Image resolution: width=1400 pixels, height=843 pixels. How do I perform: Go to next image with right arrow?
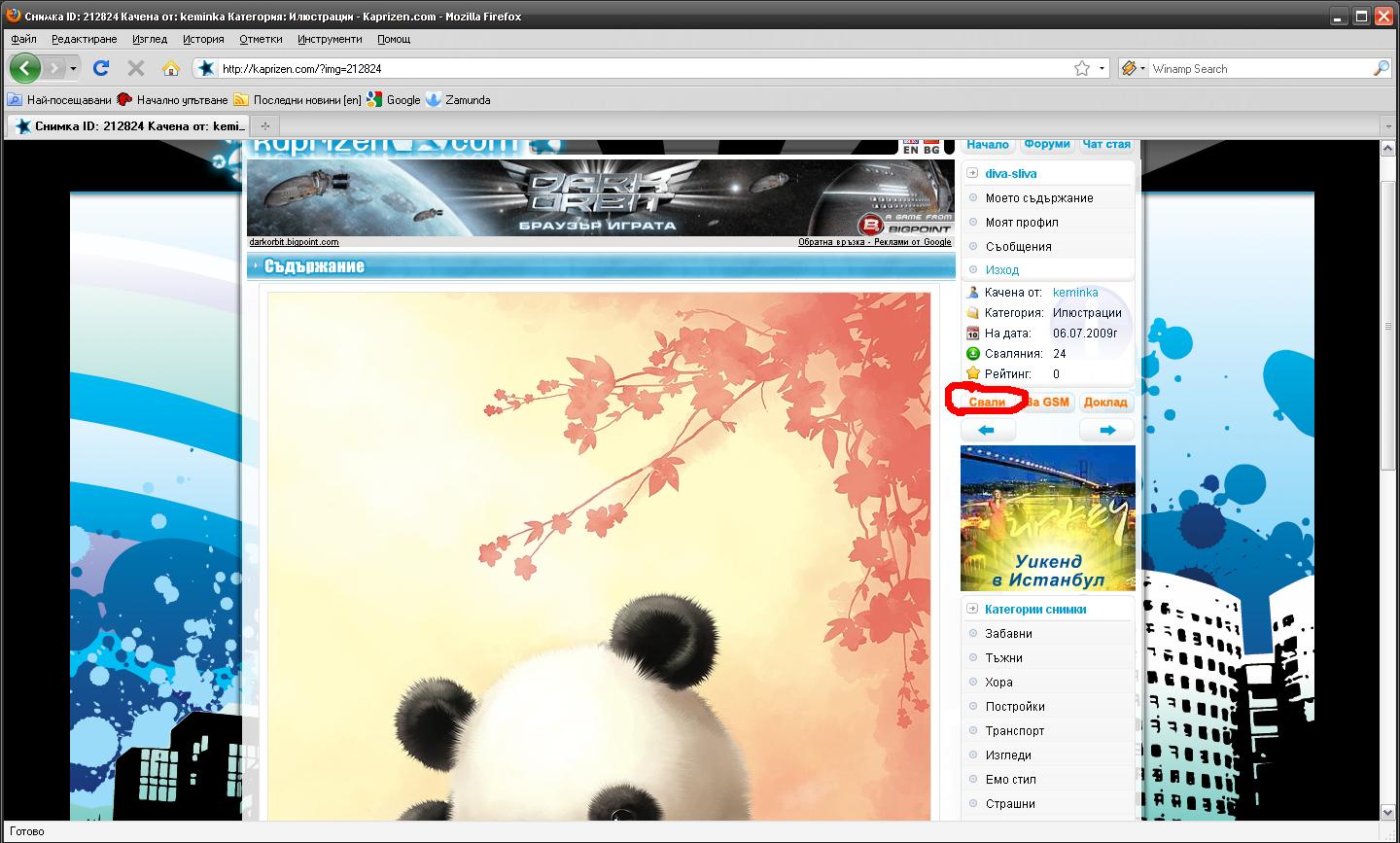coord(1106,430)
